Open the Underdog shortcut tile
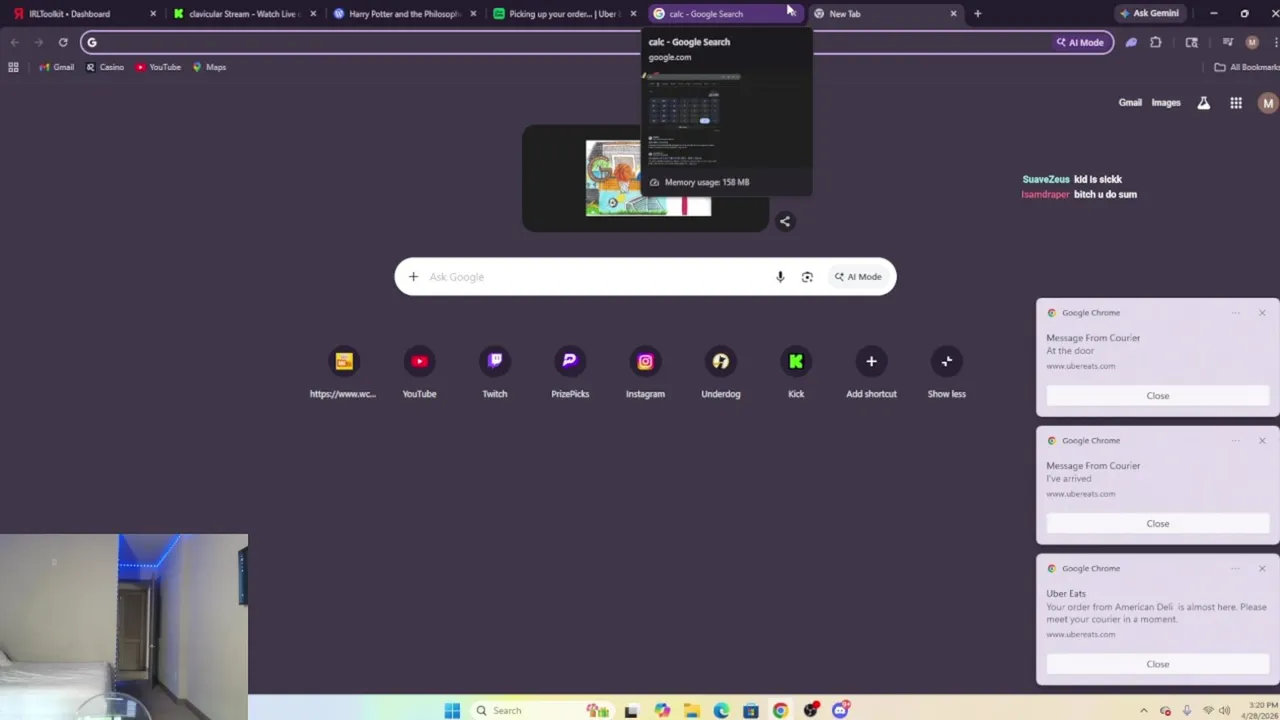Viewport: 1280px width, 720px height. coord(721,372)
